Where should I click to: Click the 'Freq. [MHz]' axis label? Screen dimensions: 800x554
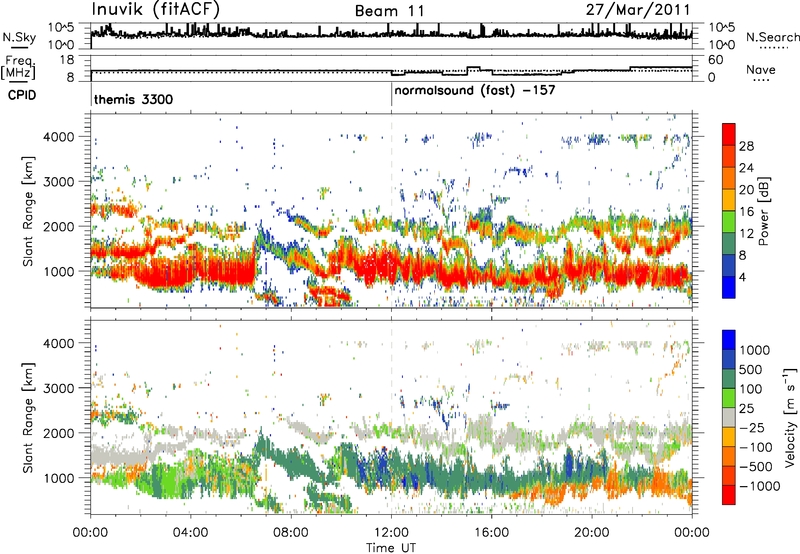[x=19, y=68]
